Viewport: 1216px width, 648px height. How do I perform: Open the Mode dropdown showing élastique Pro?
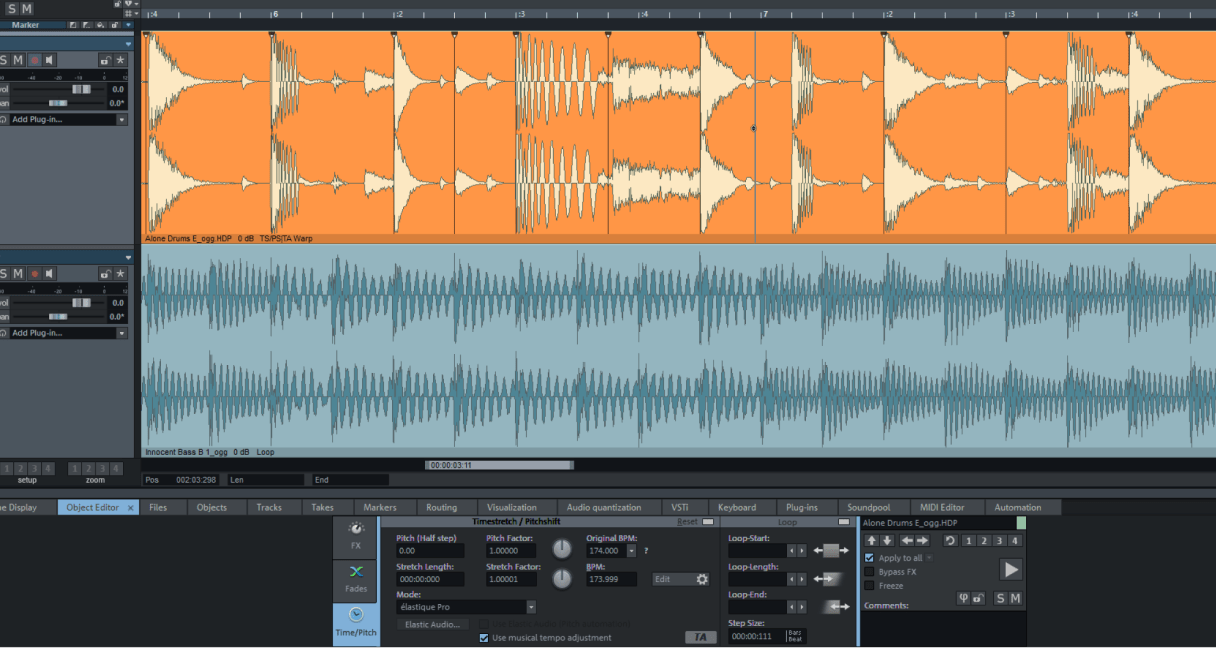click(x=531, y=607)
